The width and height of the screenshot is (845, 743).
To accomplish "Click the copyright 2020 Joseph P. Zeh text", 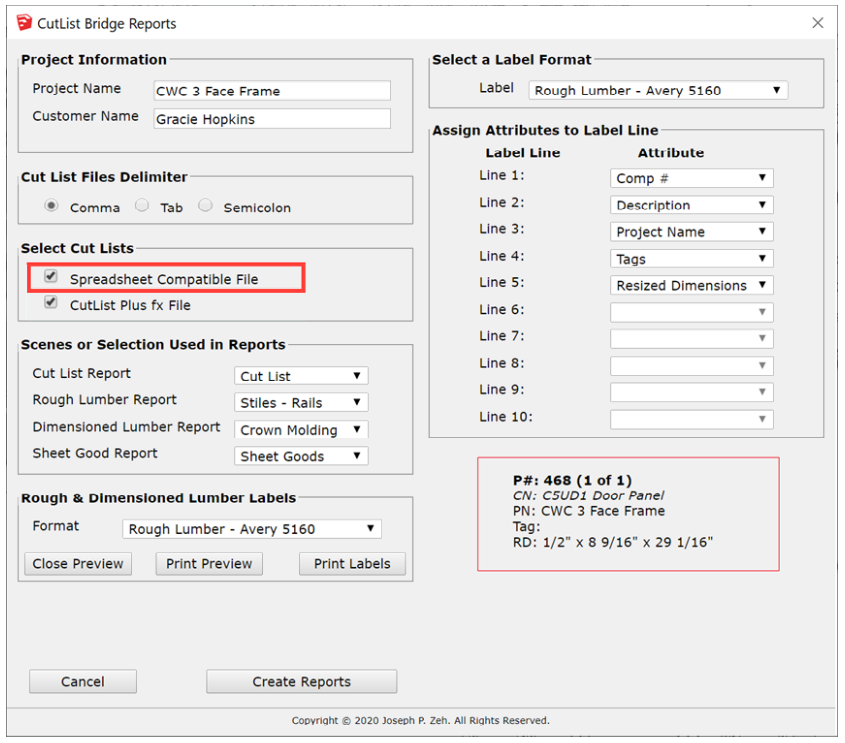I will (x=421, y=720).
